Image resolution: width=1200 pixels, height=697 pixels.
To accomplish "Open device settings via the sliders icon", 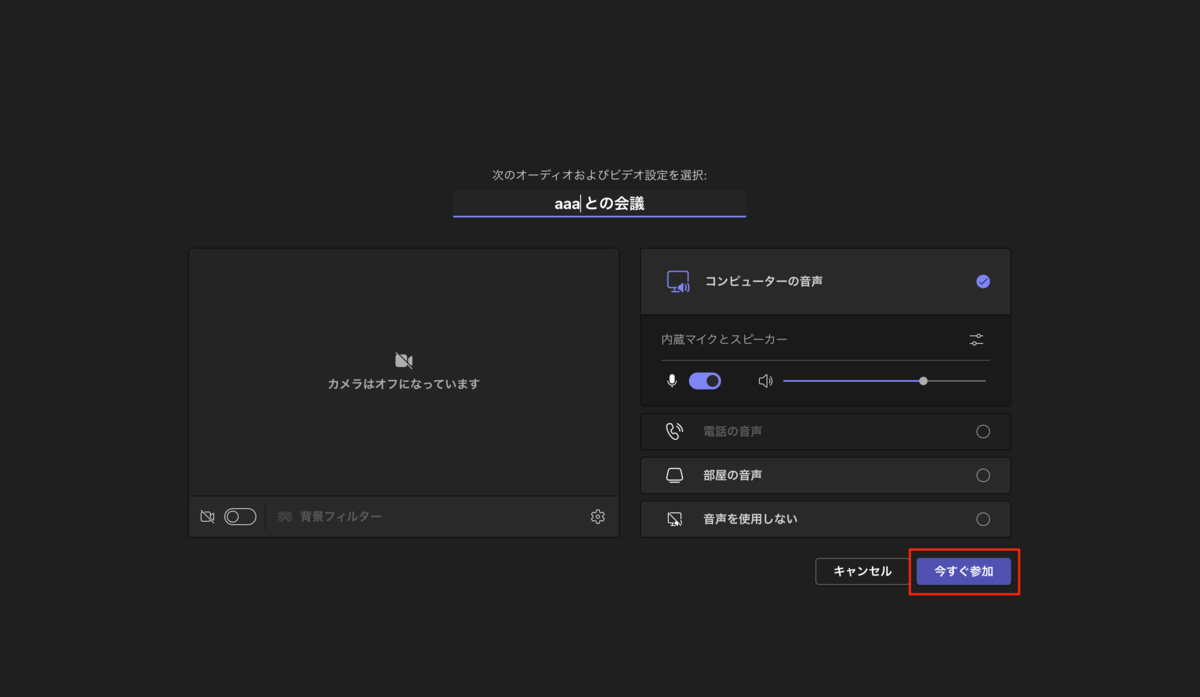I will [976, 339].
